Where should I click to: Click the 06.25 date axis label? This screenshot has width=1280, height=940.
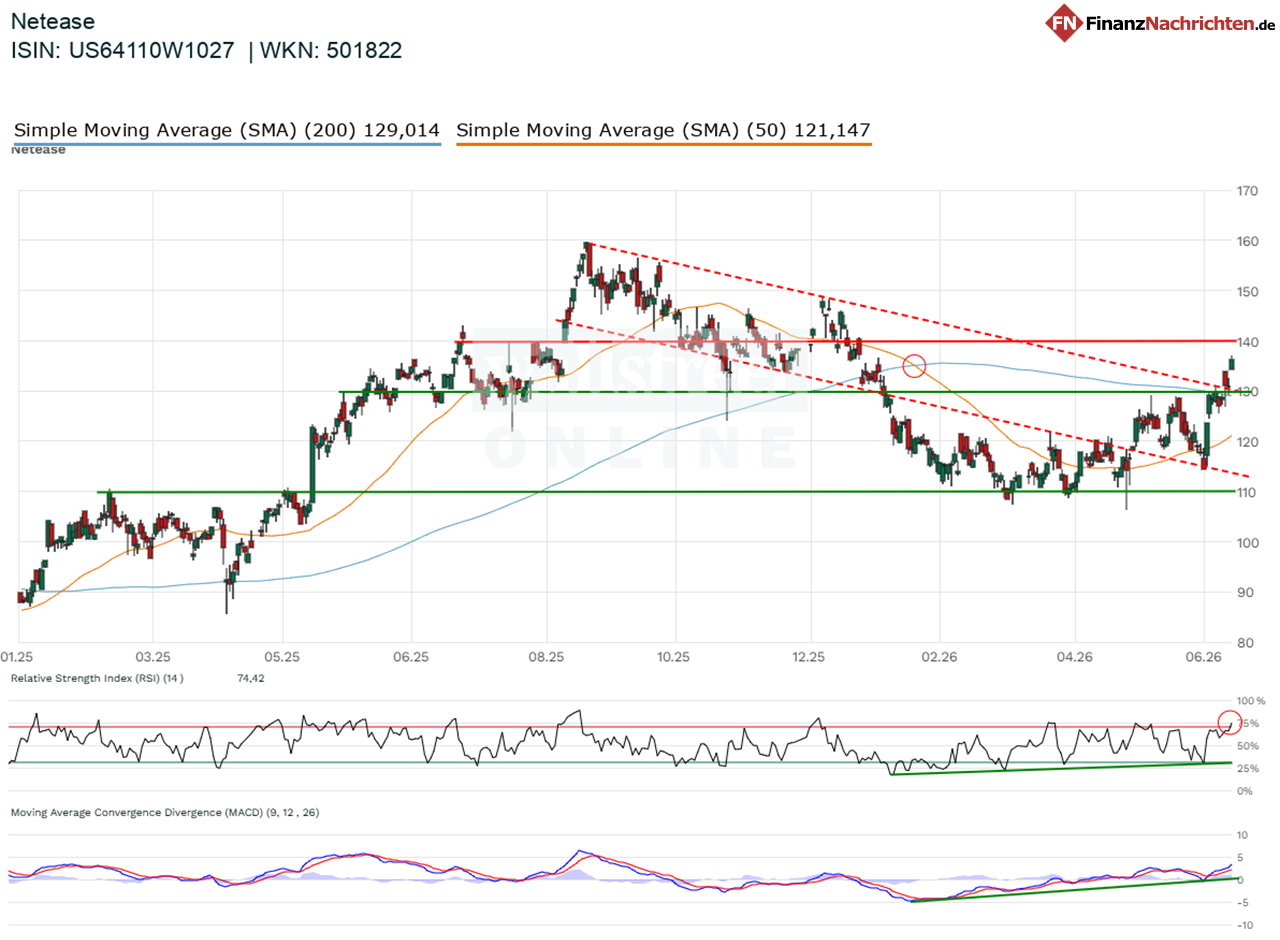412,657
